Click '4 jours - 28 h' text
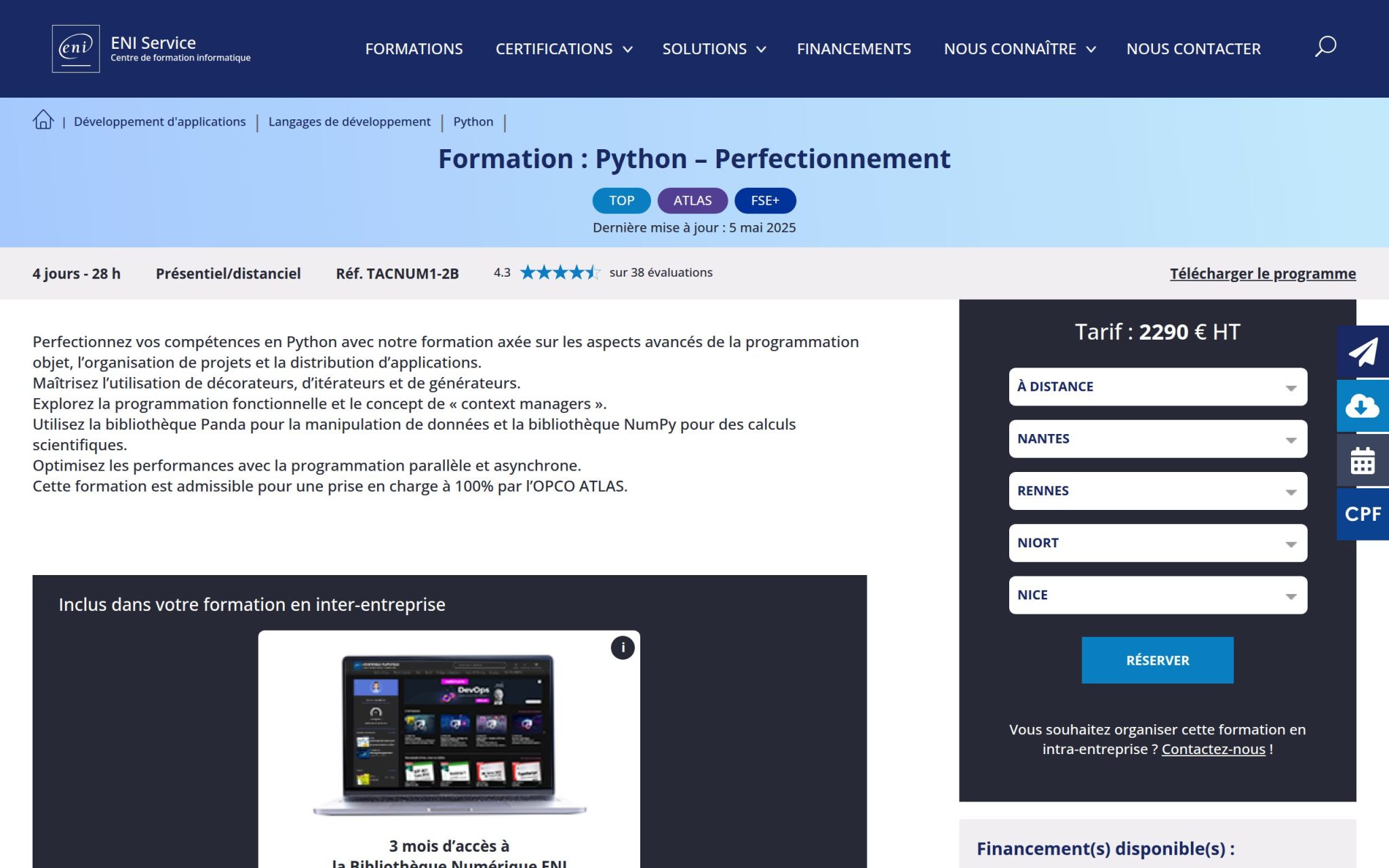This screenshot has width=1389, height=868. 77,273
